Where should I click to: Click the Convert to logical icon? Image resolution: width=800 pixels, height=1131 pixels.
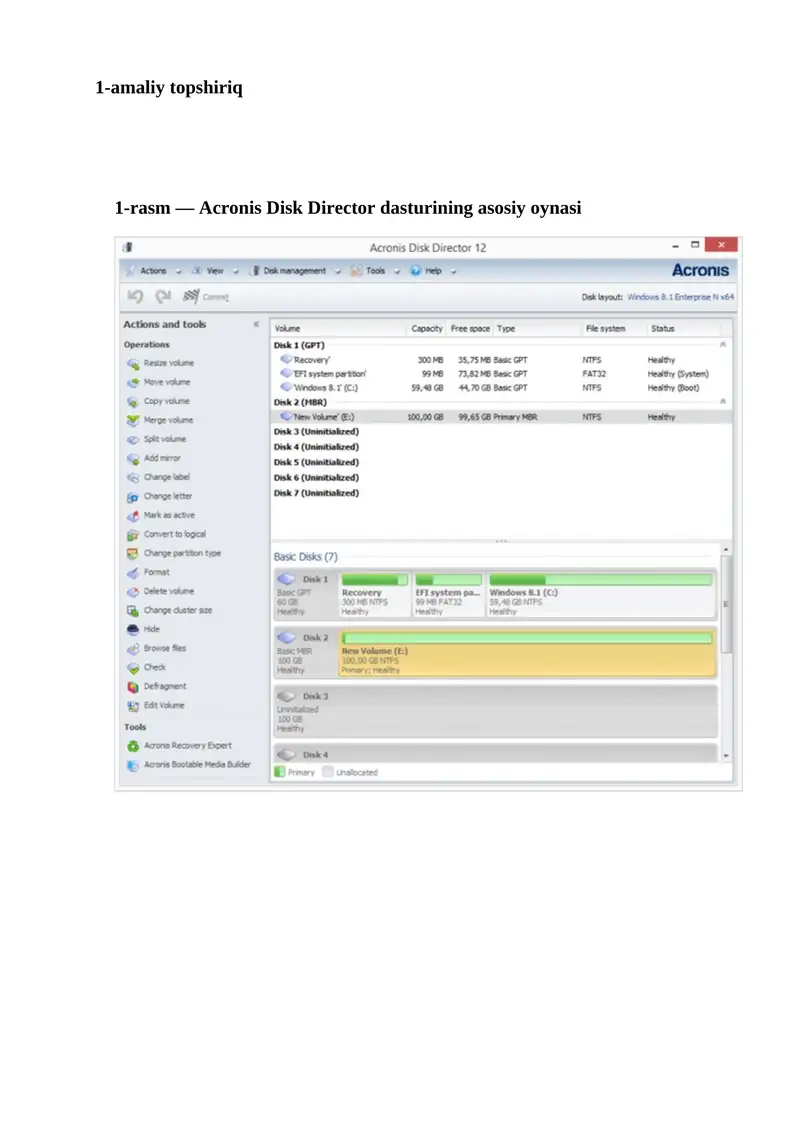[x=133, y=534]
